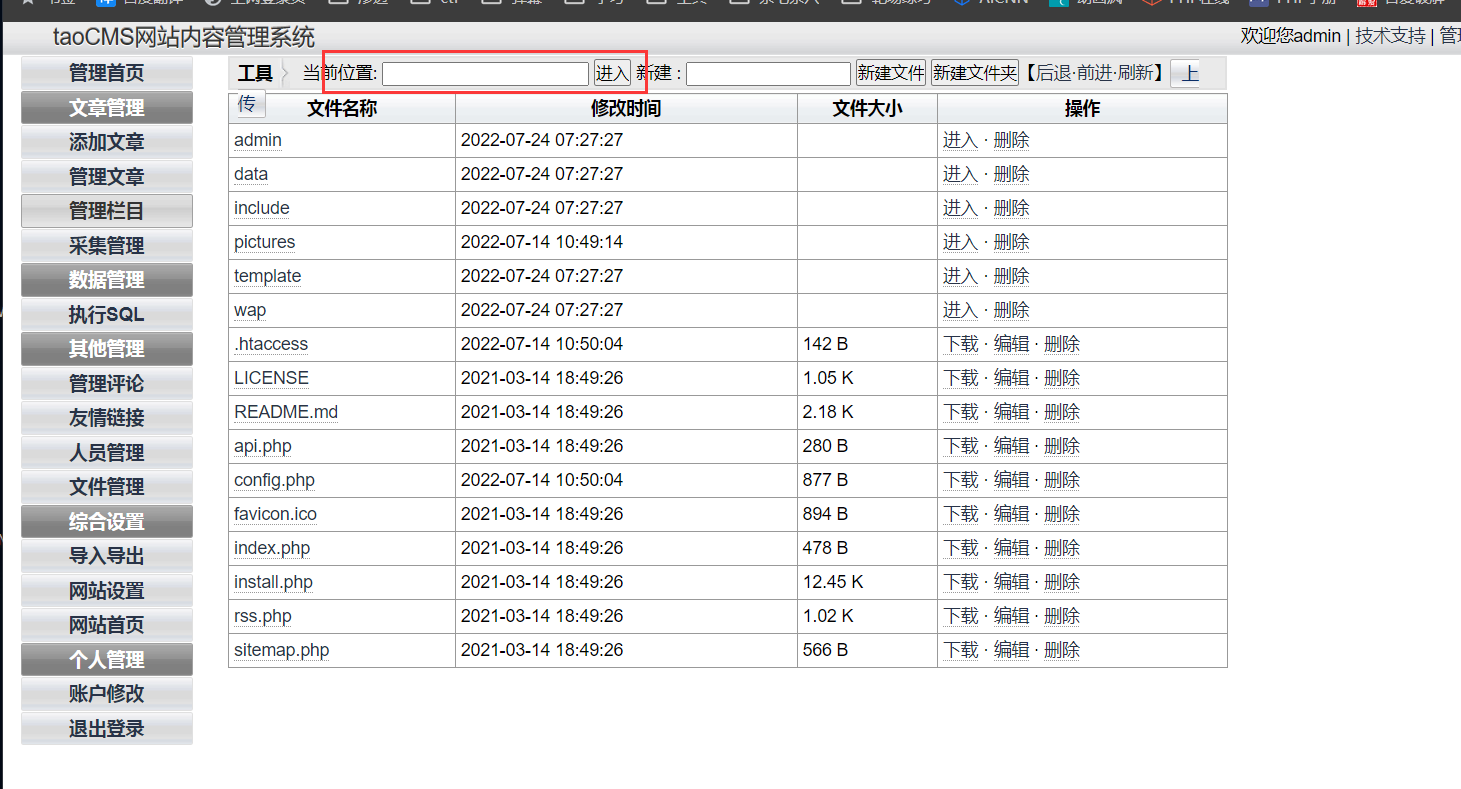The image size is (1461, 789).
Task: Click 编辑 for config.php
Action: 1011,480
